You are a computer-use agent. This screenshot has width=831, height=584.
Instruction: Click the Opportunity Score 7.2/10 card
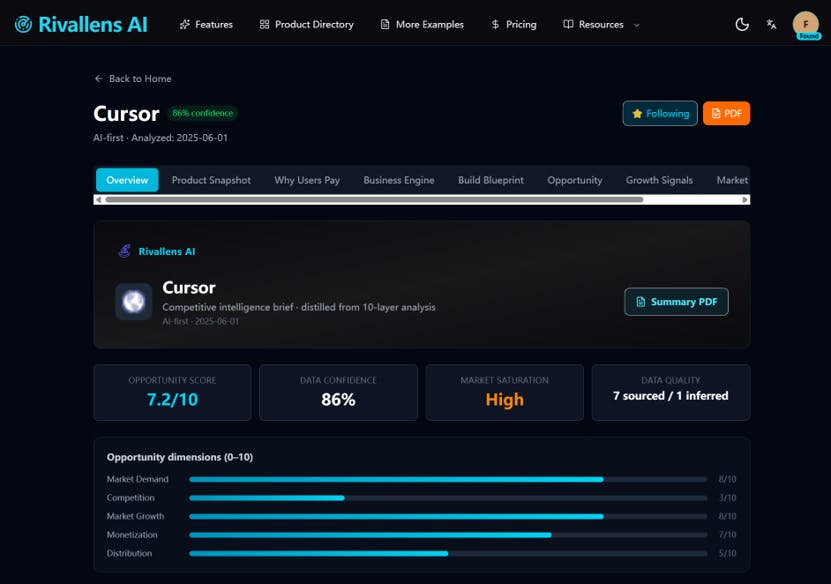pos(172,393)
